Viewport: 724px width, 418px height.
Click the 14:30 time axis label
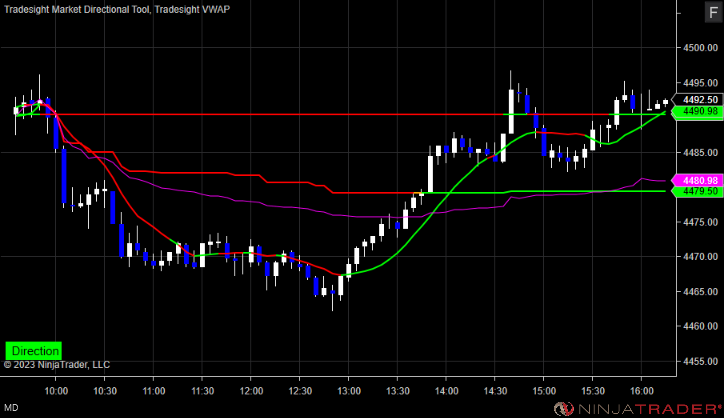click(x=495, y=391)
